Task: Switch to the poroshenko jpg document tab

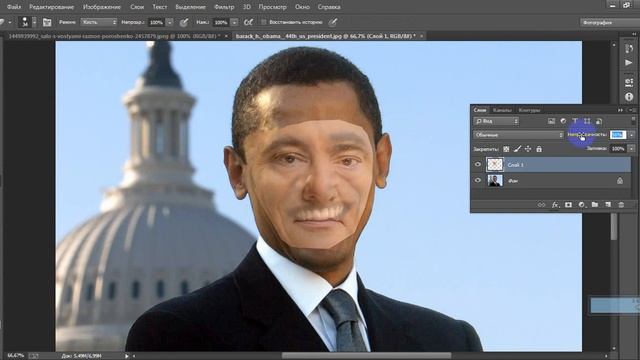Action: 118,36
